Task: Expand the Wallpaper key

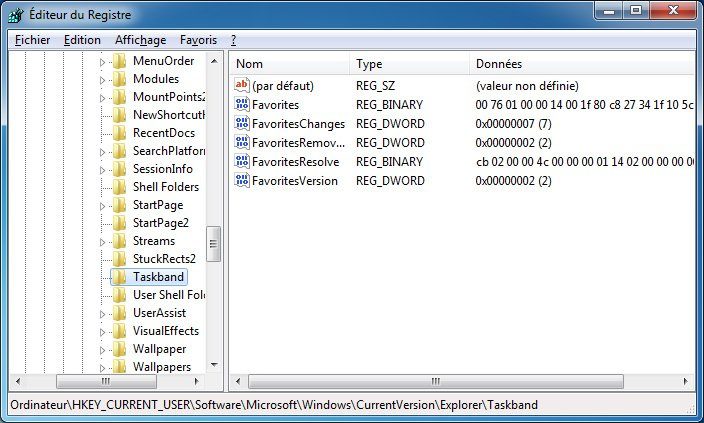Action: (x=102, y=350)
